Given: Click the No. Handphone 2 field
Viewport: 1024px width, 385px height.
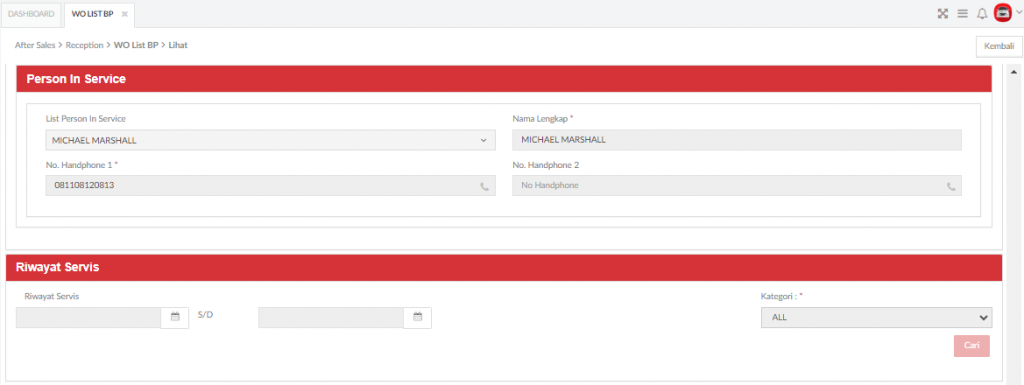Looking at the screenshot, I should (737, 185).
